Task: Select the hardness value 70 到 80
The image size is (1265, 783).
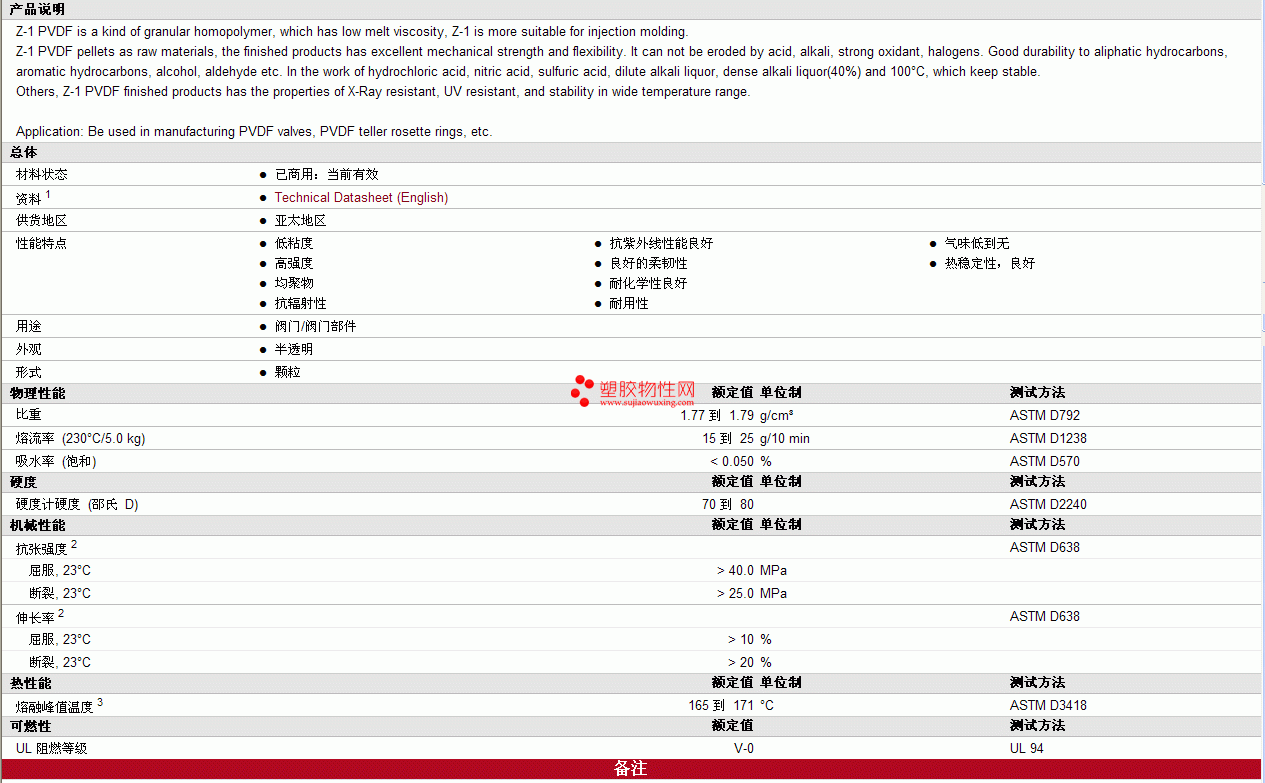Action: (x=728, y=504)
